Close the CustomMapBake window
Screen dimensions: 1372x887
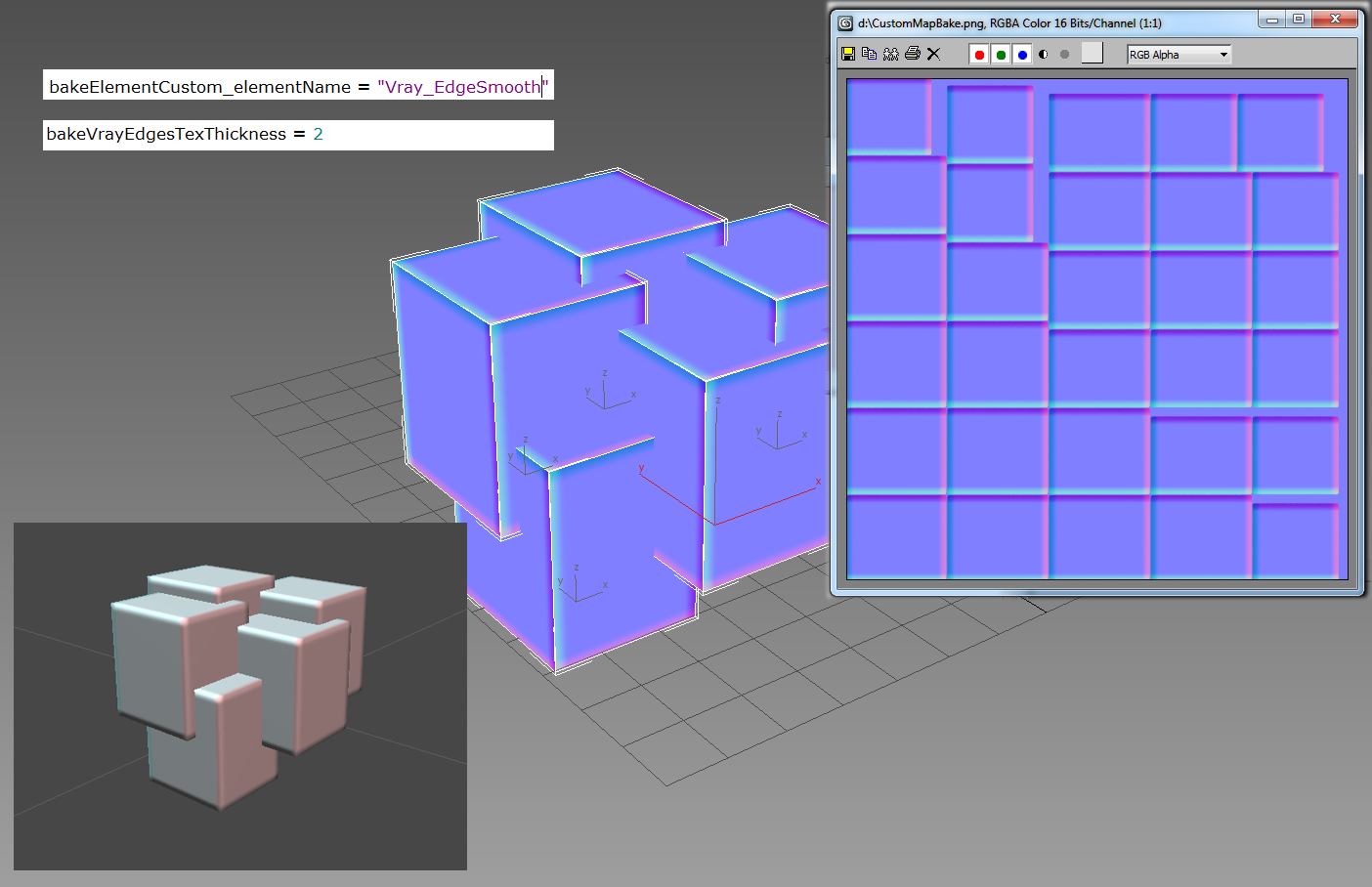tap(1335, 19)
